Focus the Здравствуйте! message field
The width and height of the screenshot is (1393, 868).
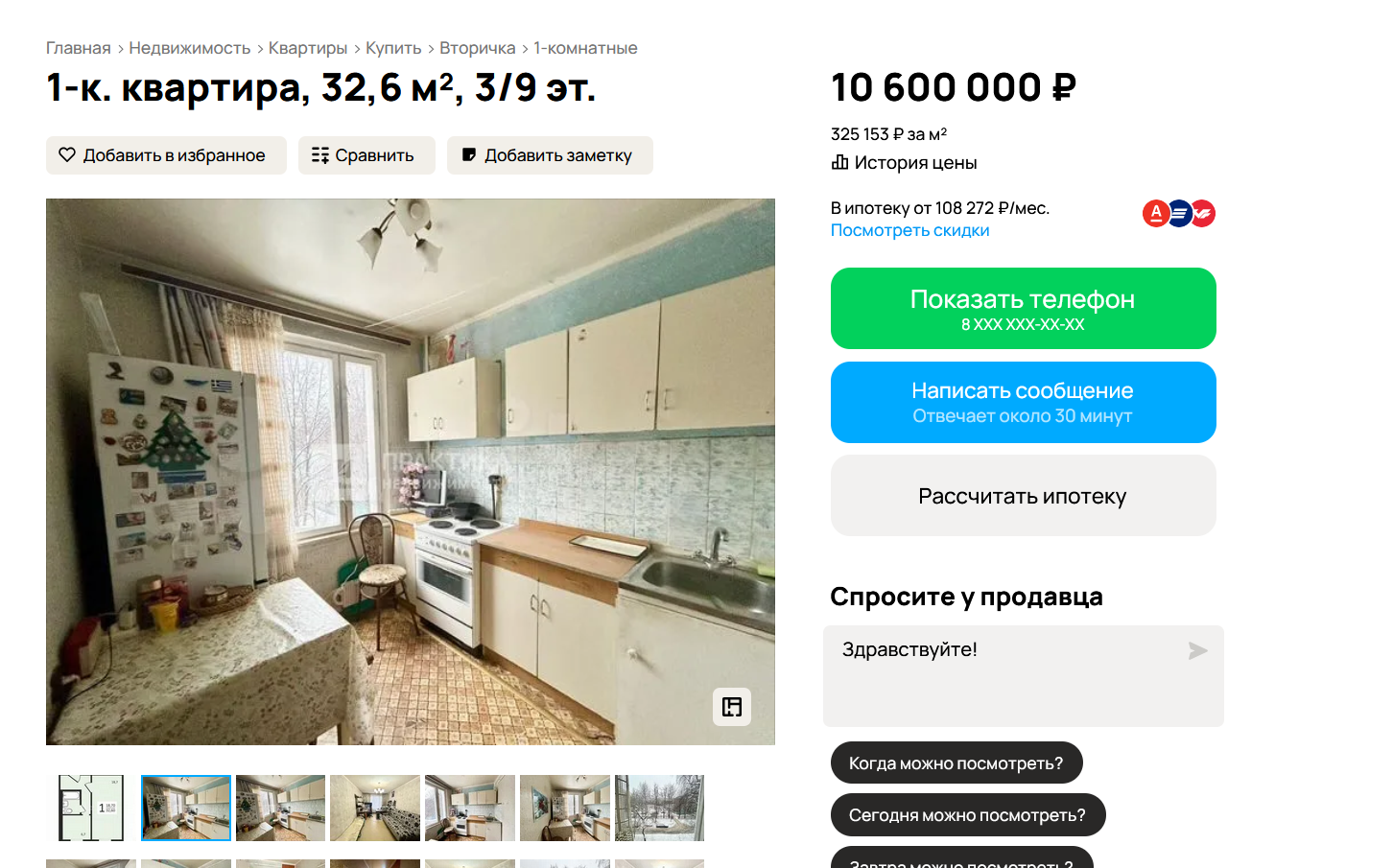coord(1024,676)
